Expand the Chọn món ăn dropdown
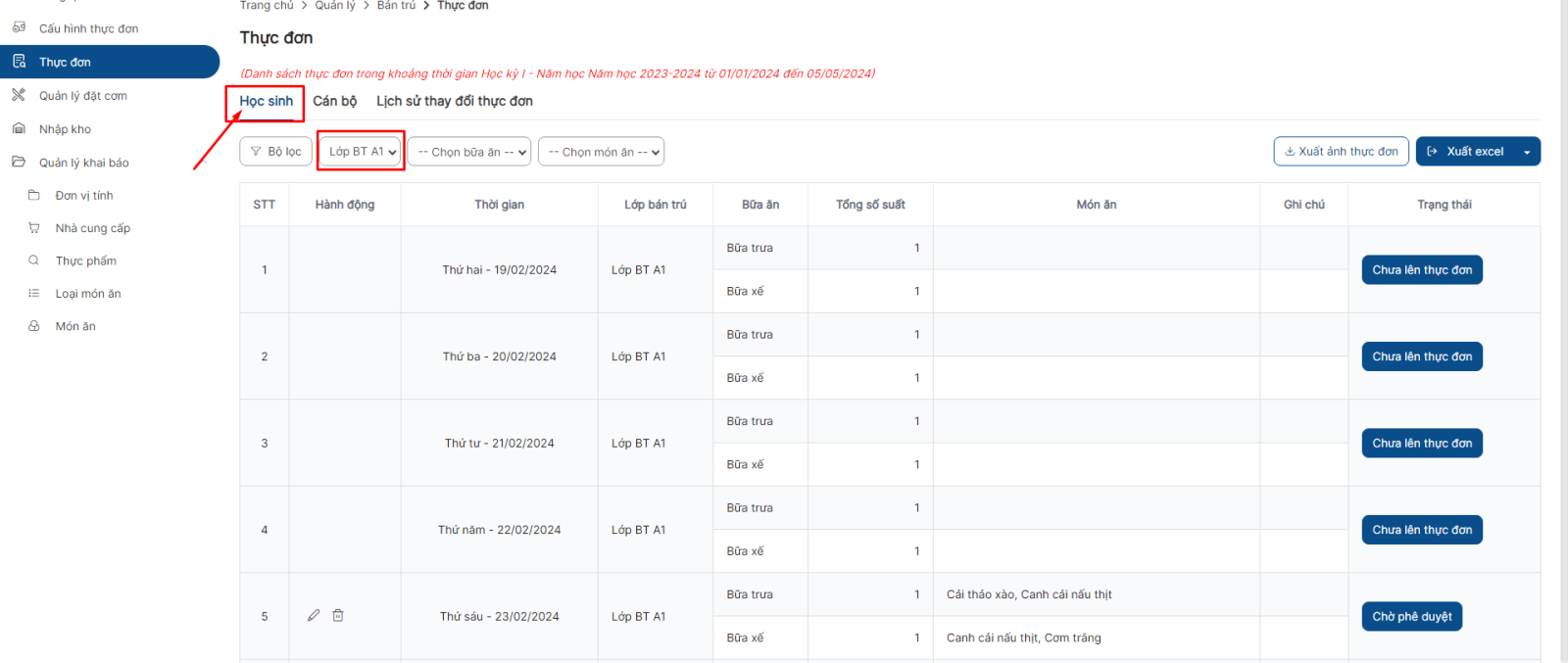Screen dimensions: 1568x663 (601, 152)
